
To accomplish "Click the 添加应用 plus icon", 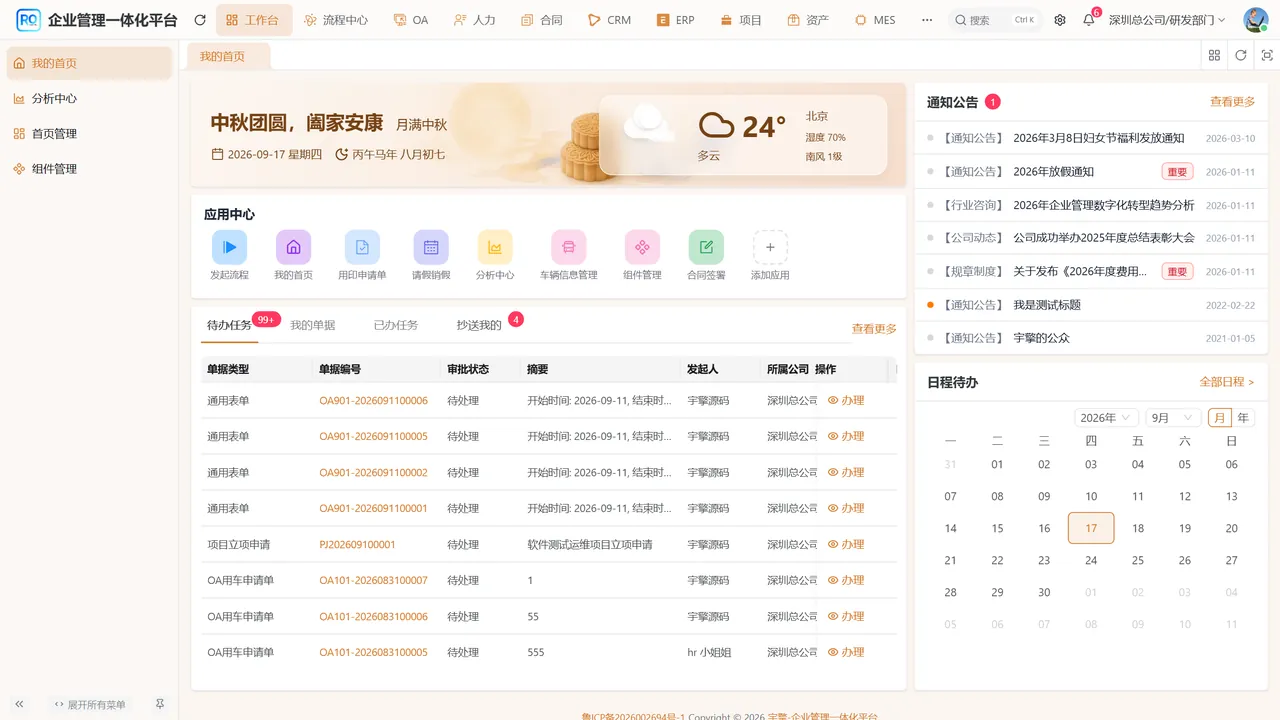I will (770, 247).
